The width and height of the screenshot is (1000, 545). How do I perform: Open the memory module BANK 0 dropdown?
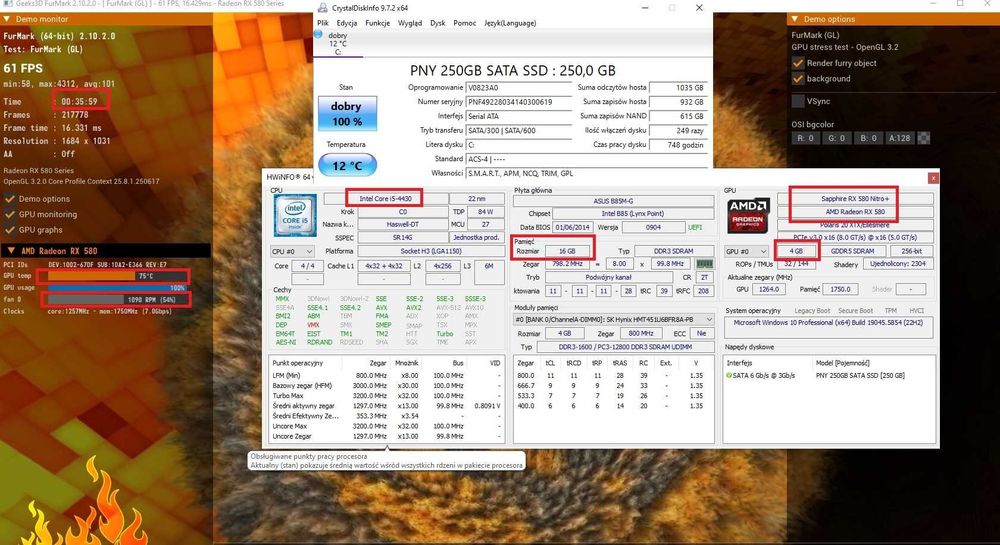(x=614, y=319)
